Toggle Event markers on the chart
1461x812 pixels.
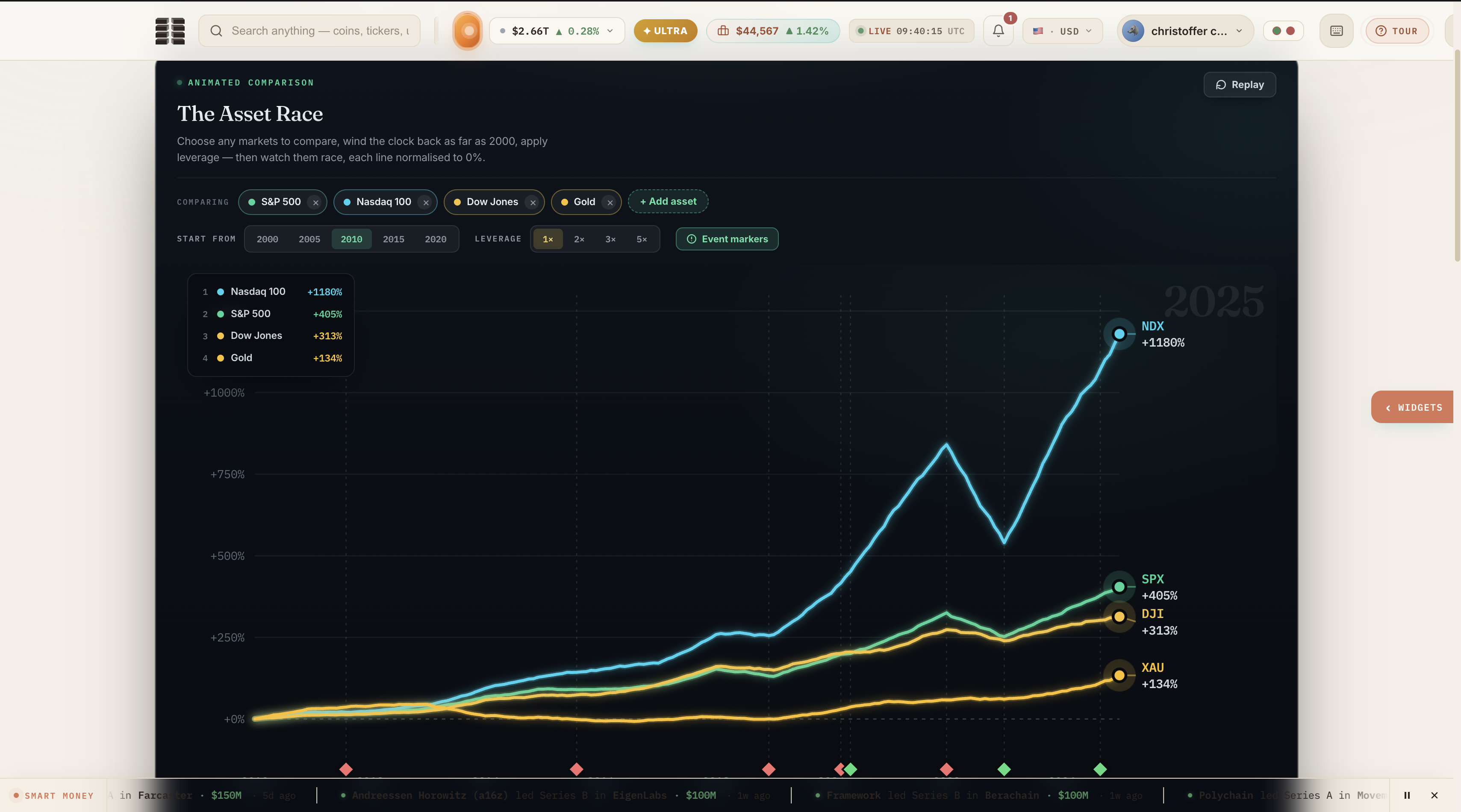(x=727, y=239)
